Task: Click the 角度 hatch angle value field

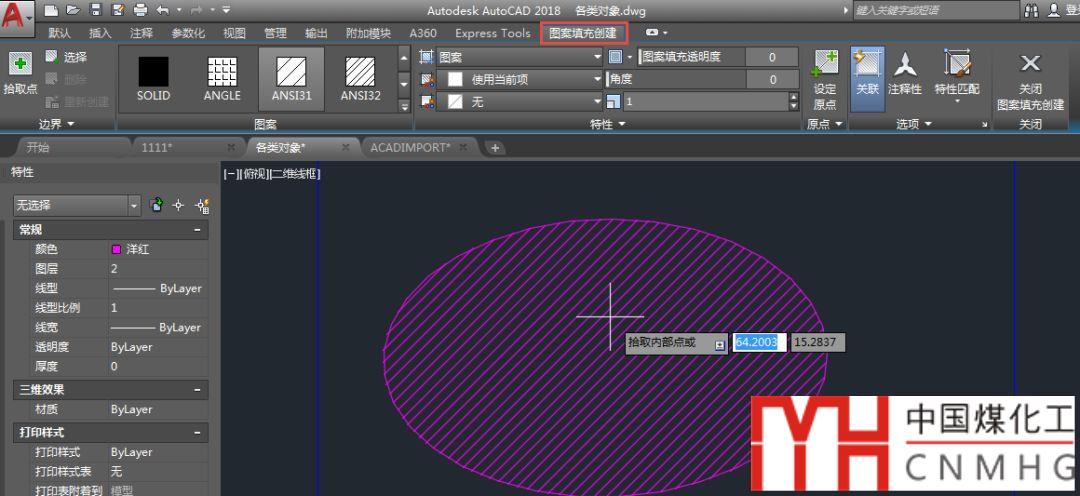Action: (772, 79)
